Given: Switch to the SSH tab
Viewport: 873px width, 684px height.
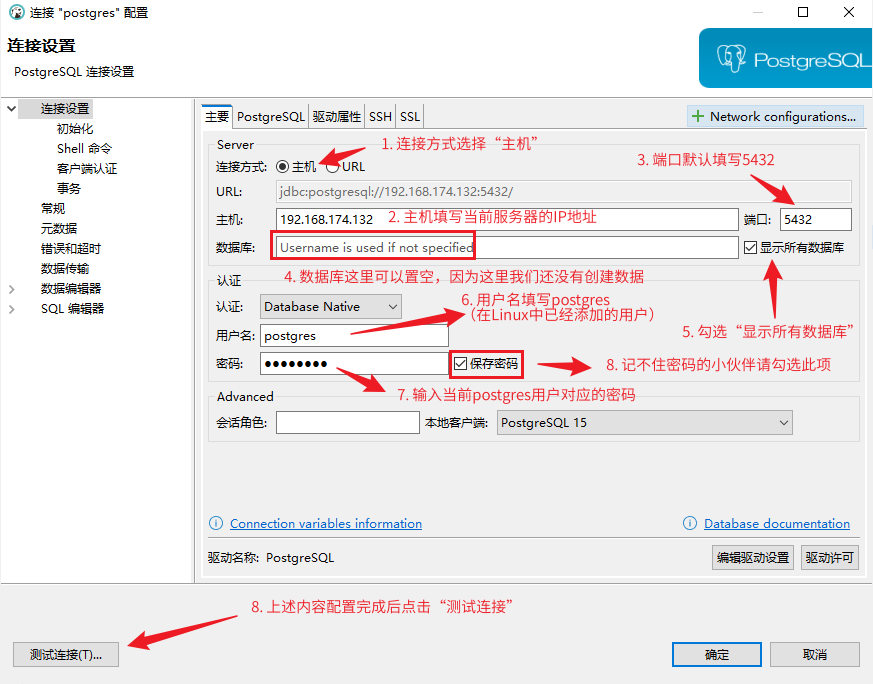Looking at the screenshot, I should [380, 117].
